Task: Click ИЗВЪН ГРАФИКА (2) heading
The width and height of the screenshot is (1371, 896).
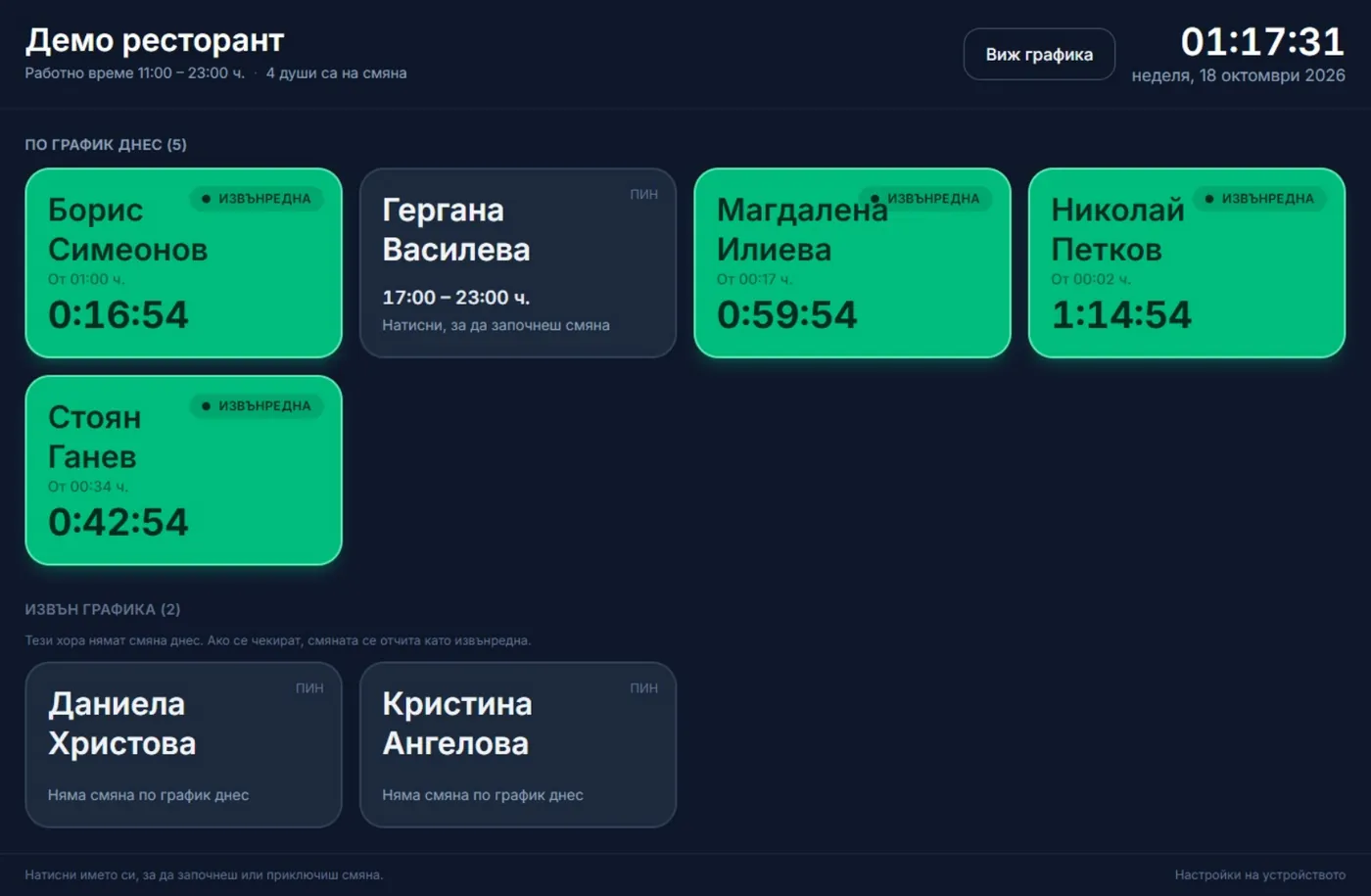Action: pos(103,609)
